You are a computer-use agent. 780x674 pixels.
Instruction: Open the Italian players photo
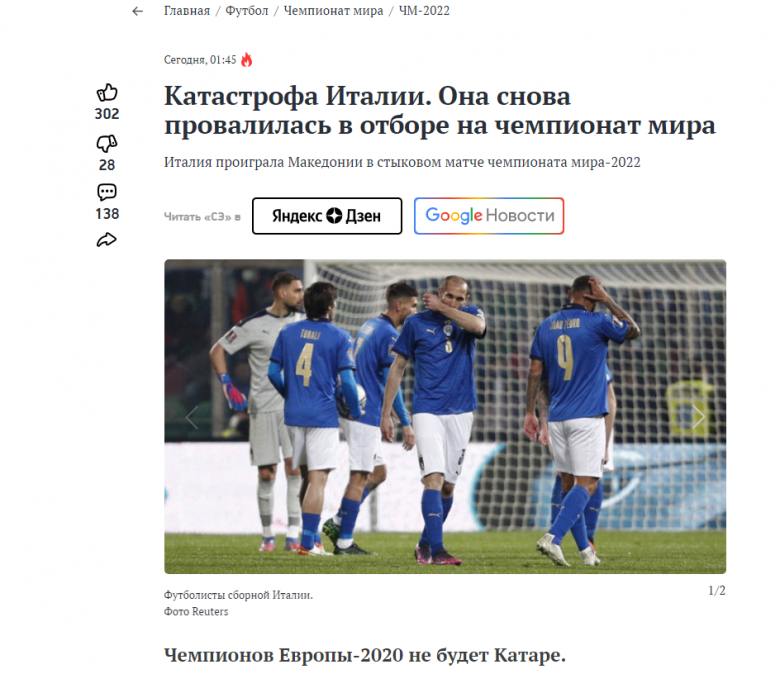coord(445,416)
